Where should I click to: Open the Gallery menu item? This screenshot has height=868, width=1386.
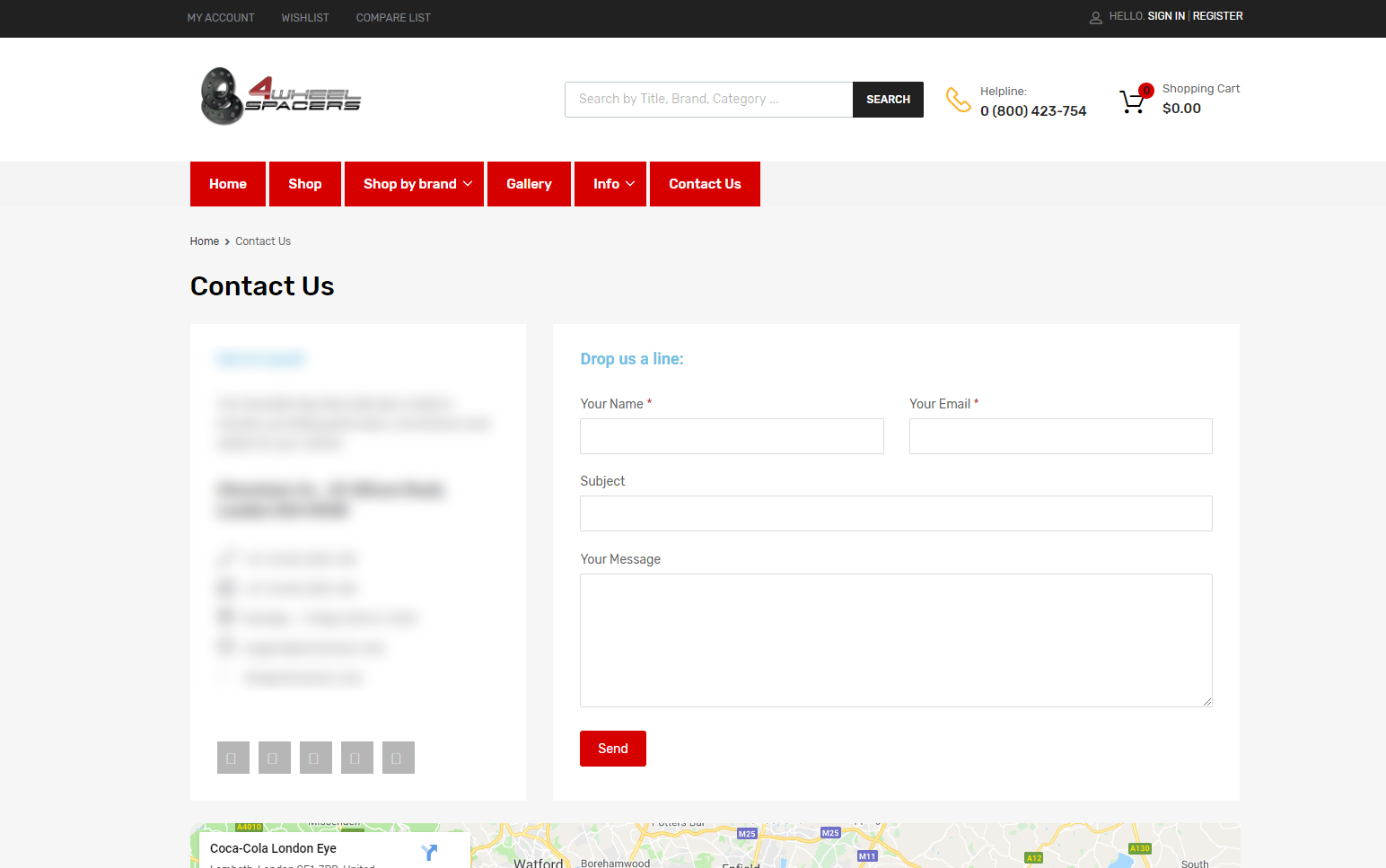pos(529,184)
